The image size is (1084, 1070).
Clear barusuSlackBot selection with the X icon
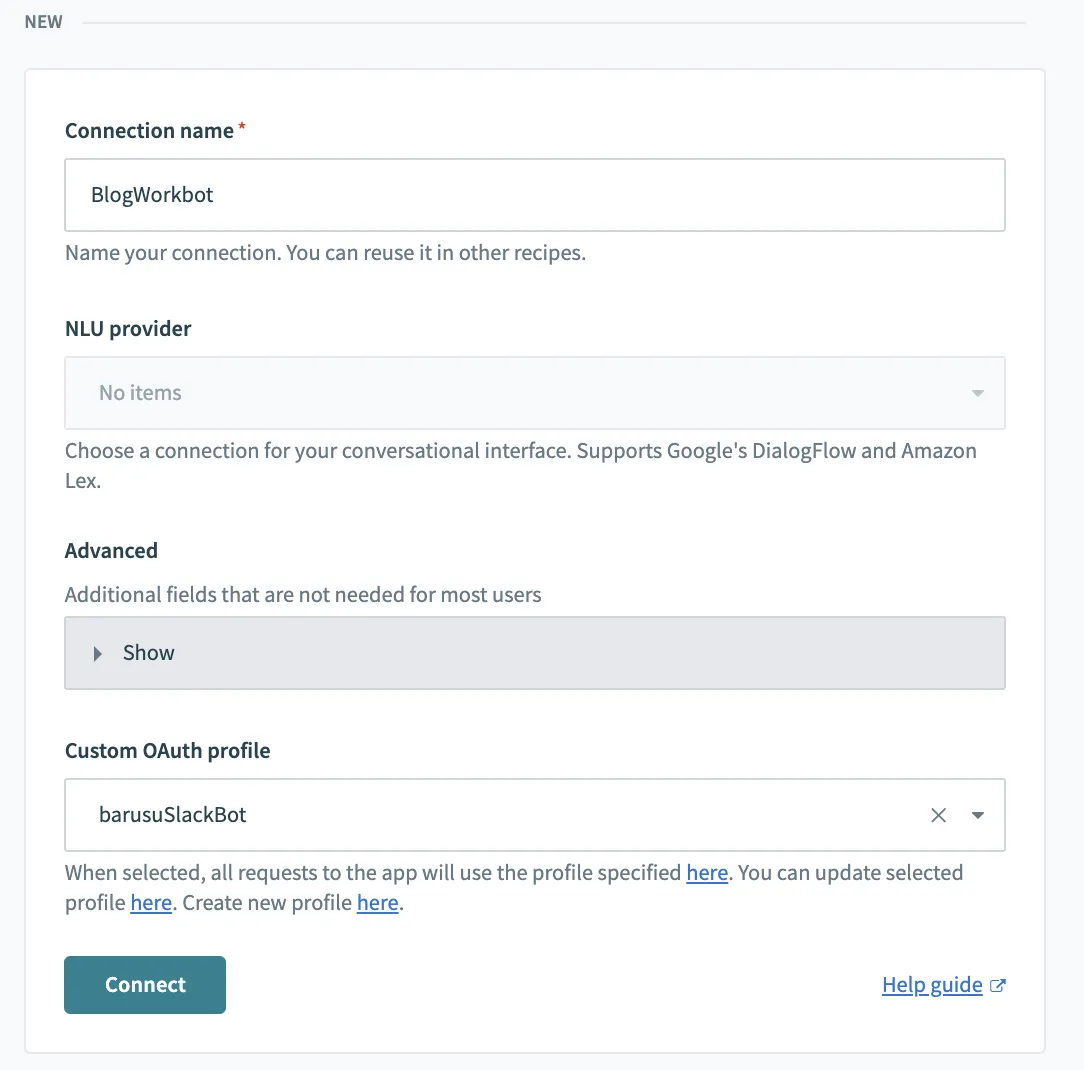coord(938,815)
